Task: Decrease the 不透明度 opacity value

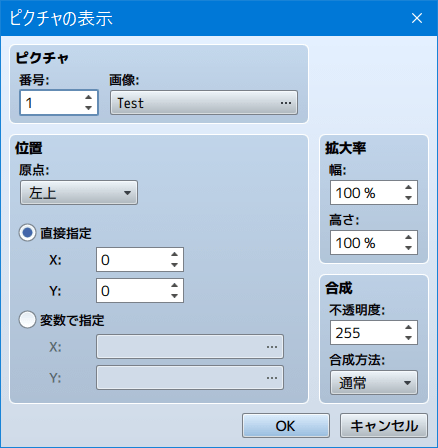Action: [409, 338]
